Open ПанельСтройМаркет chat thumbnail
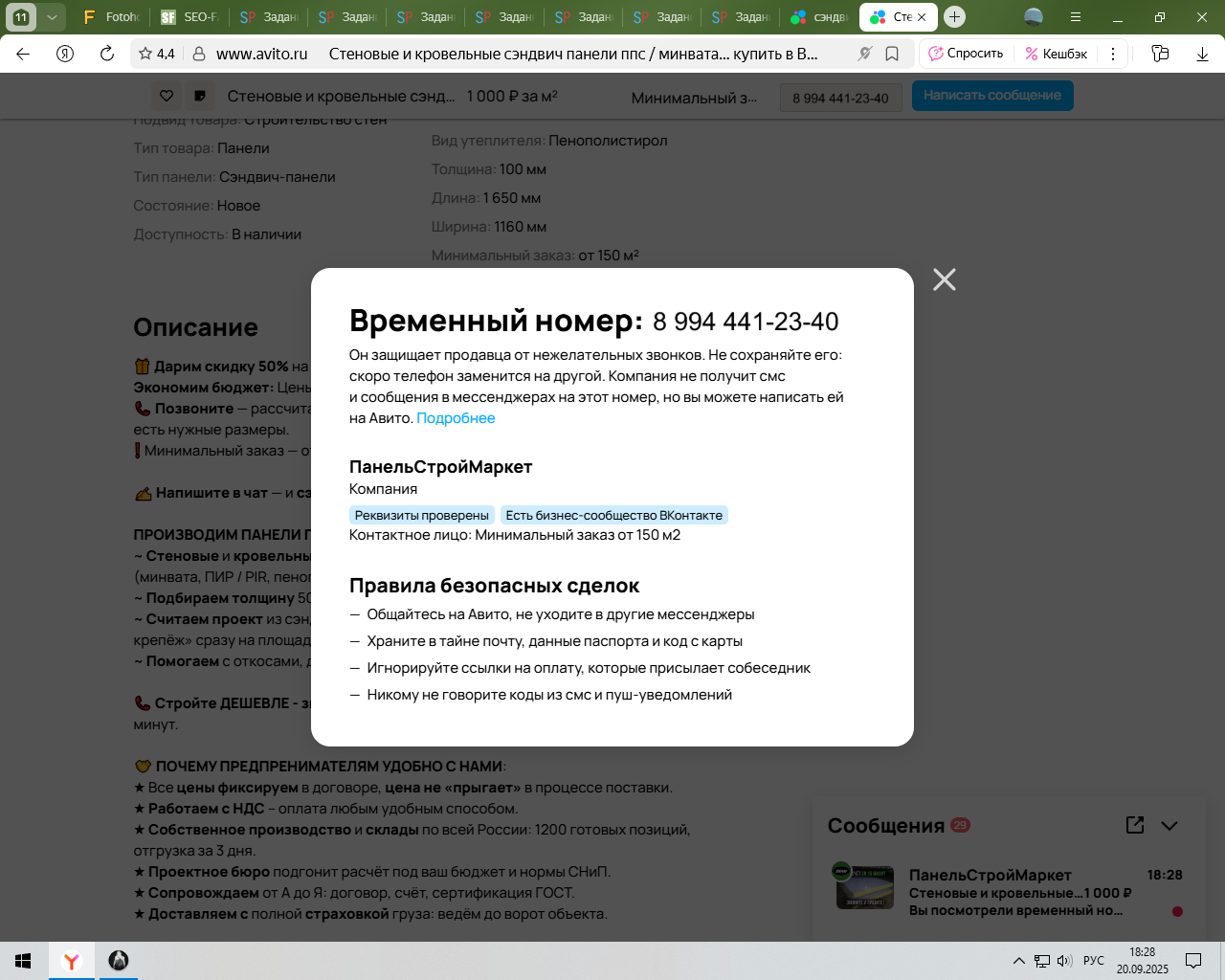The width and height of the screenshot is (1225, 980). (x=865, y=887)
